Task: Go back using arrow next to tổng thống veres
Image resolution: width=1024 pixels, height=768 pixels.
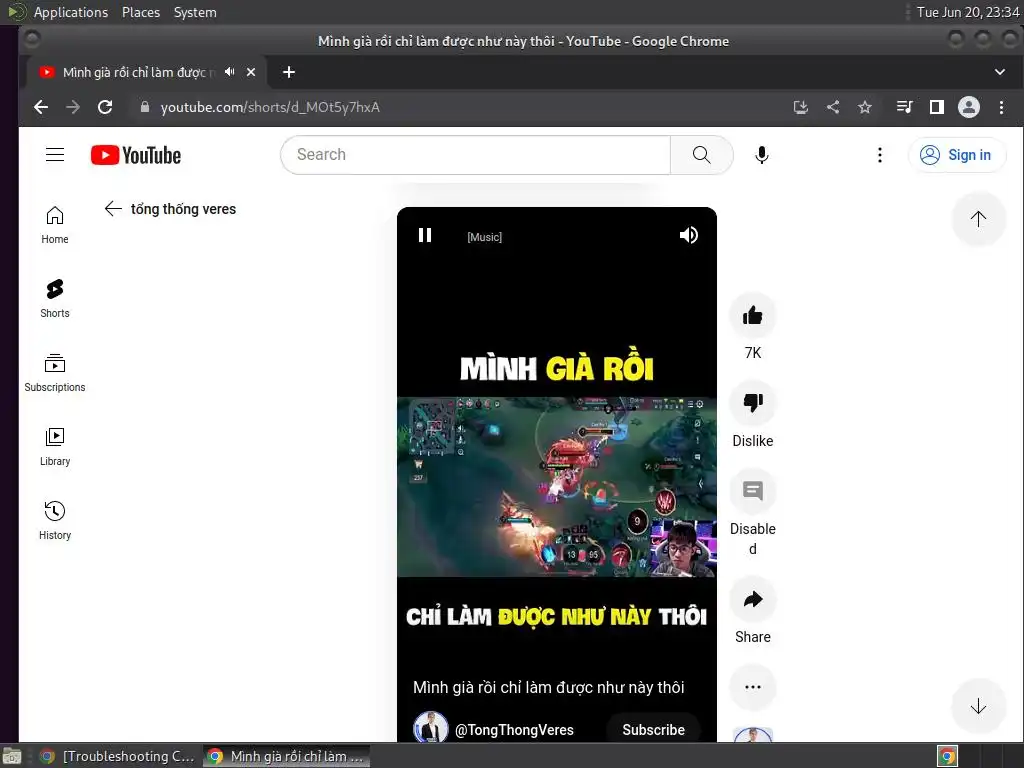Action: tap(113, 209)
